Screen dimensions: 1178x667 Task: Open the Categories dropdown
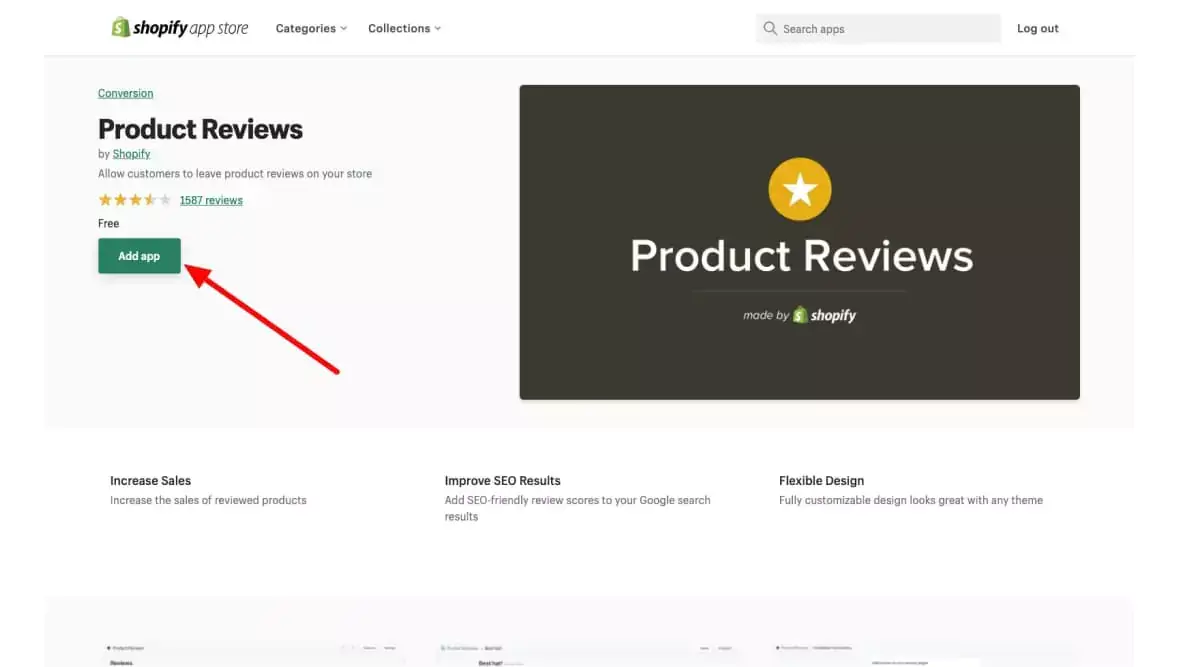311,29
